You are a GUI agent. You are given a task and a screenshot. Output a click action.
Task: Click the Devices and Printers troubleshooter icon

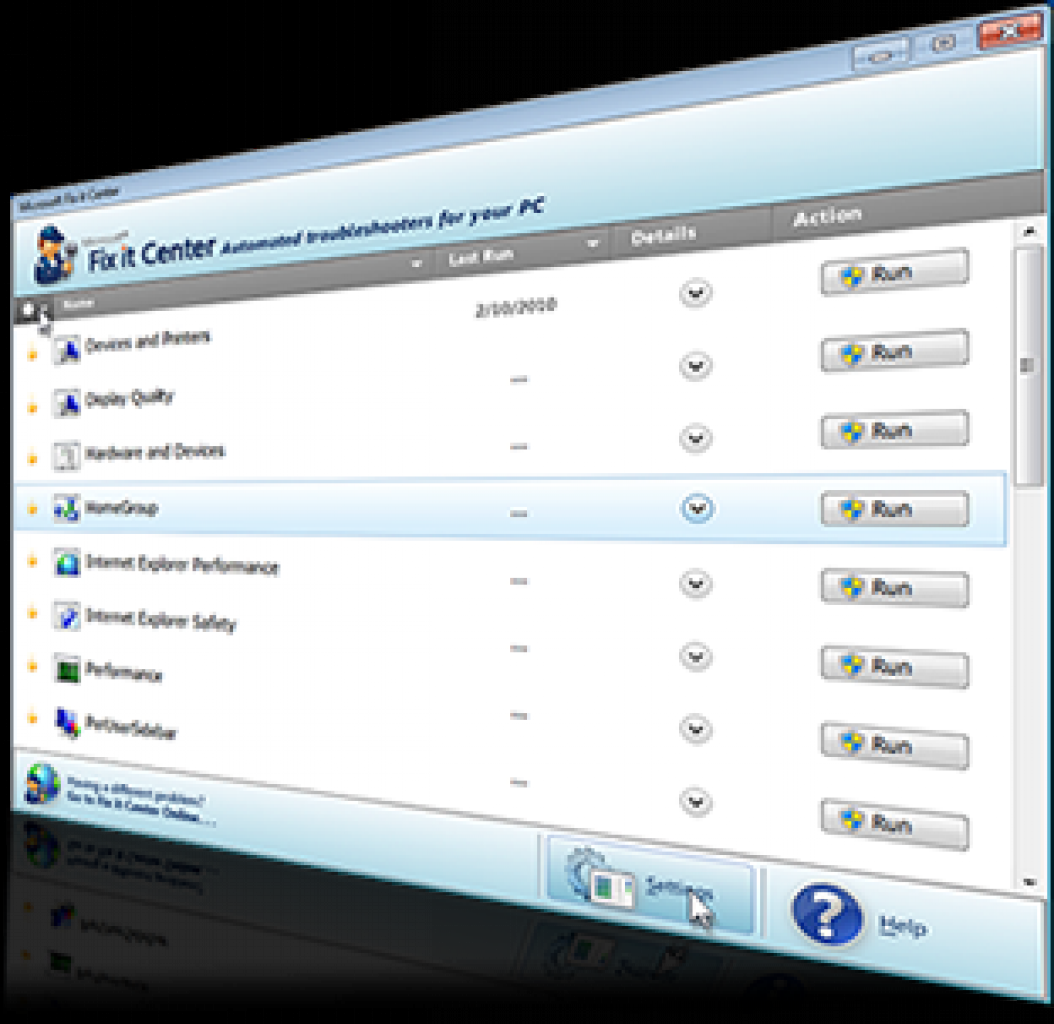tap(67, 350)
